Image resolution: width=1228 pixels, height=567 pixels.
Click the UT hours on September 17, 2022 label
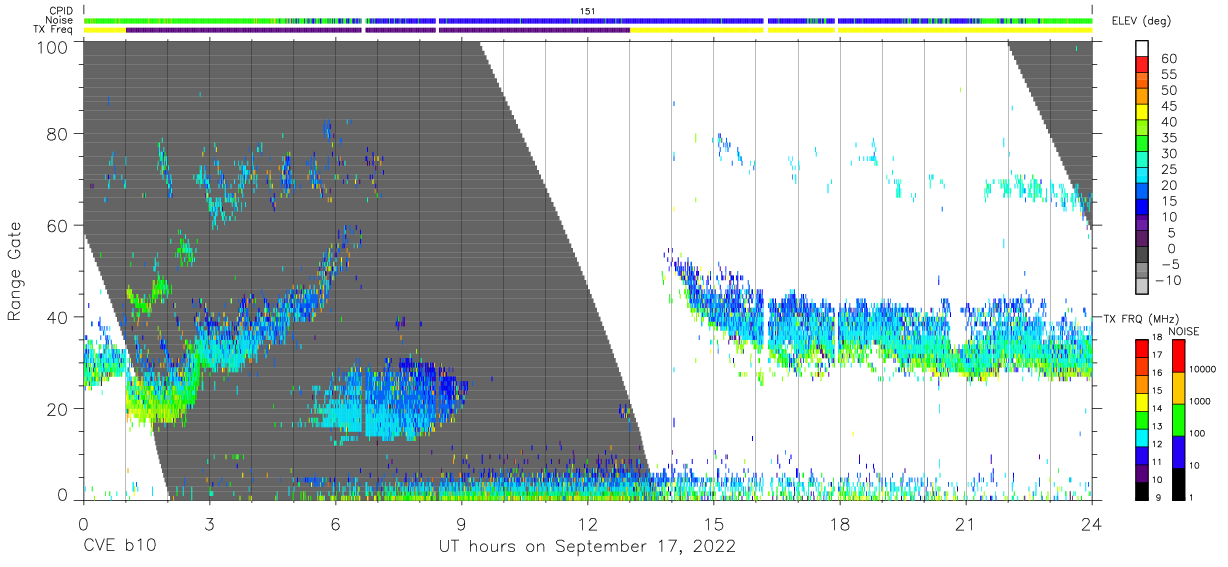click(587, 546)
